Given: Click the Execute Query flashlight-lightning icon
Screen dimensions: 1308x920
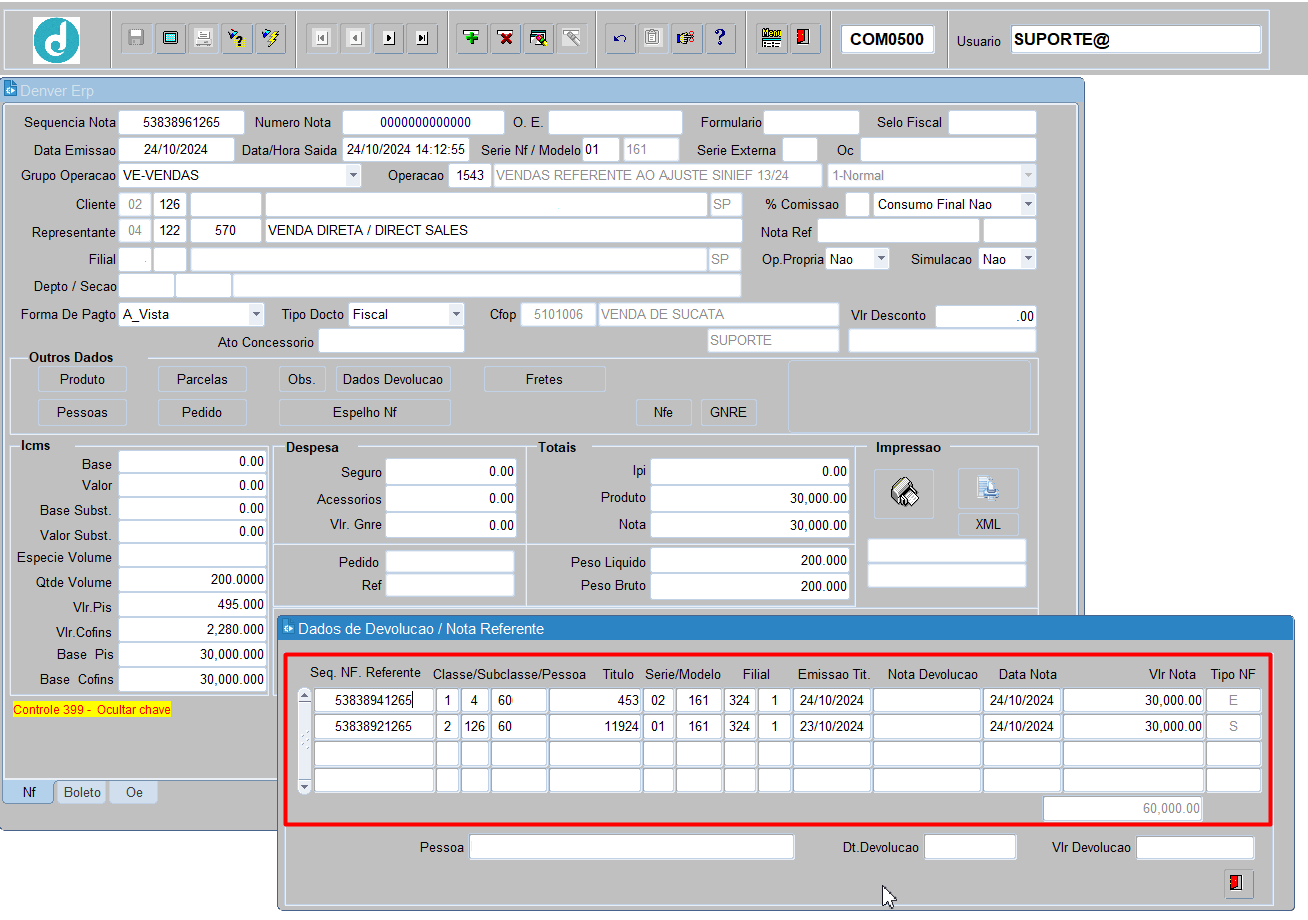Looking at the screenshot, I should [270, 39].
